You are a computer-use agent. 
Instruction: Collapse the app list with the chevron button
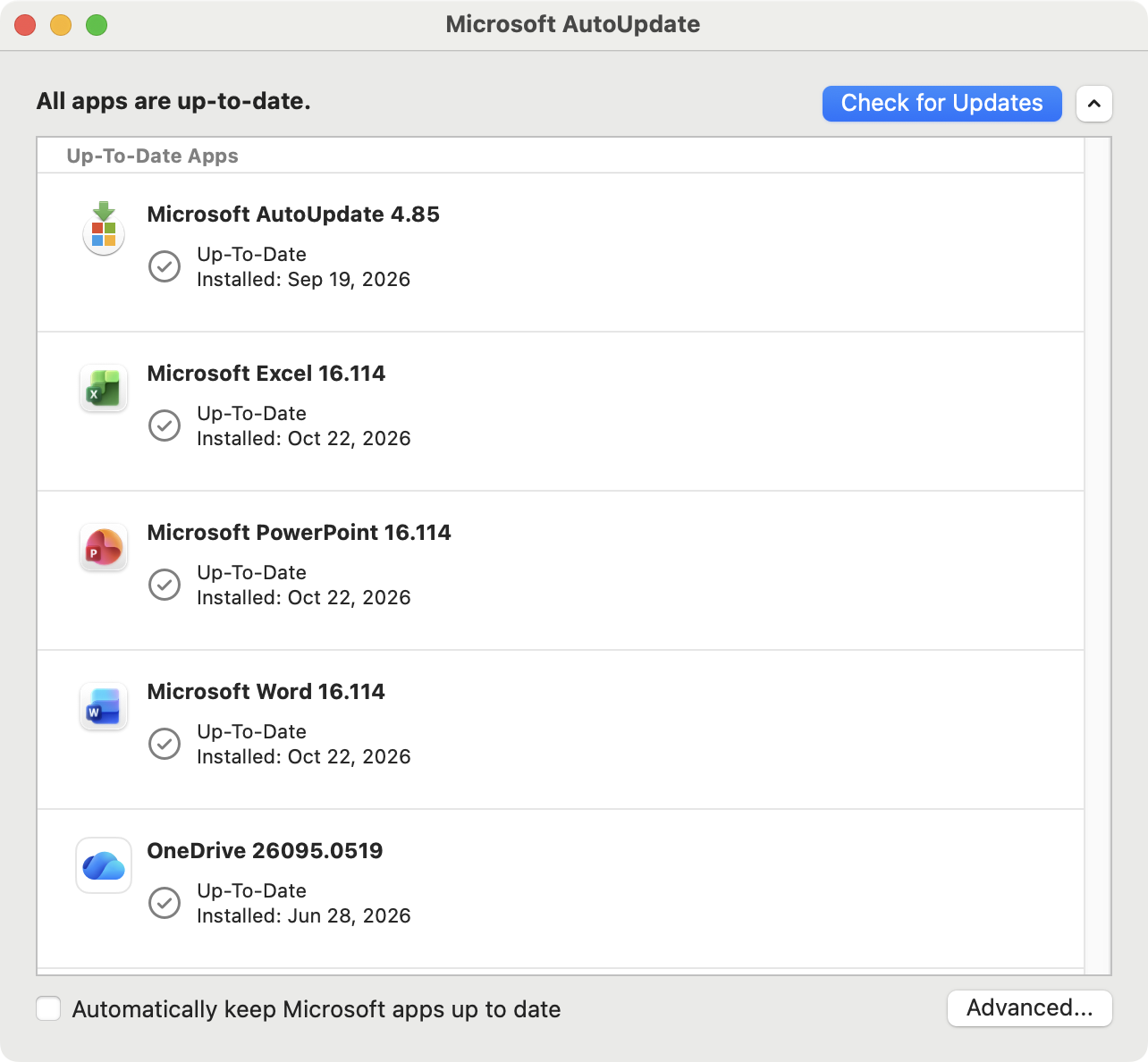click(1094, 104)
